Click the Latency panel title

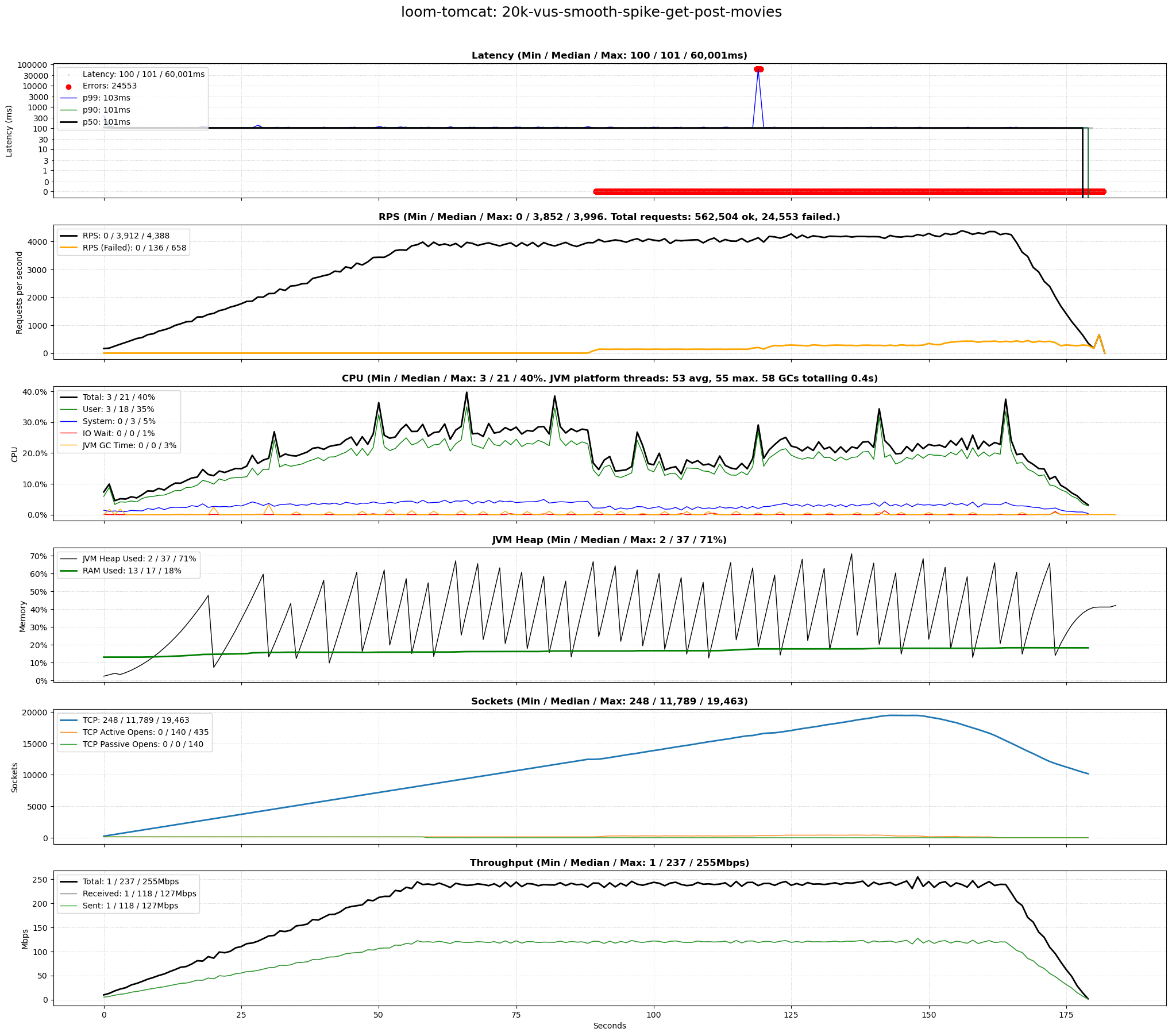[x=609, y=56]
